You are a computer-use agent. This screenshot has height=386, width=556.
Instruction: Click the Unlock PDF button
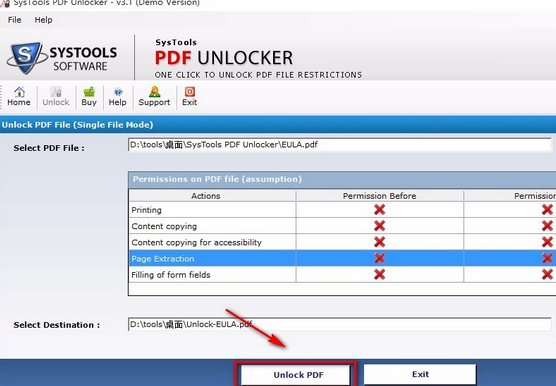pos(295,375)
